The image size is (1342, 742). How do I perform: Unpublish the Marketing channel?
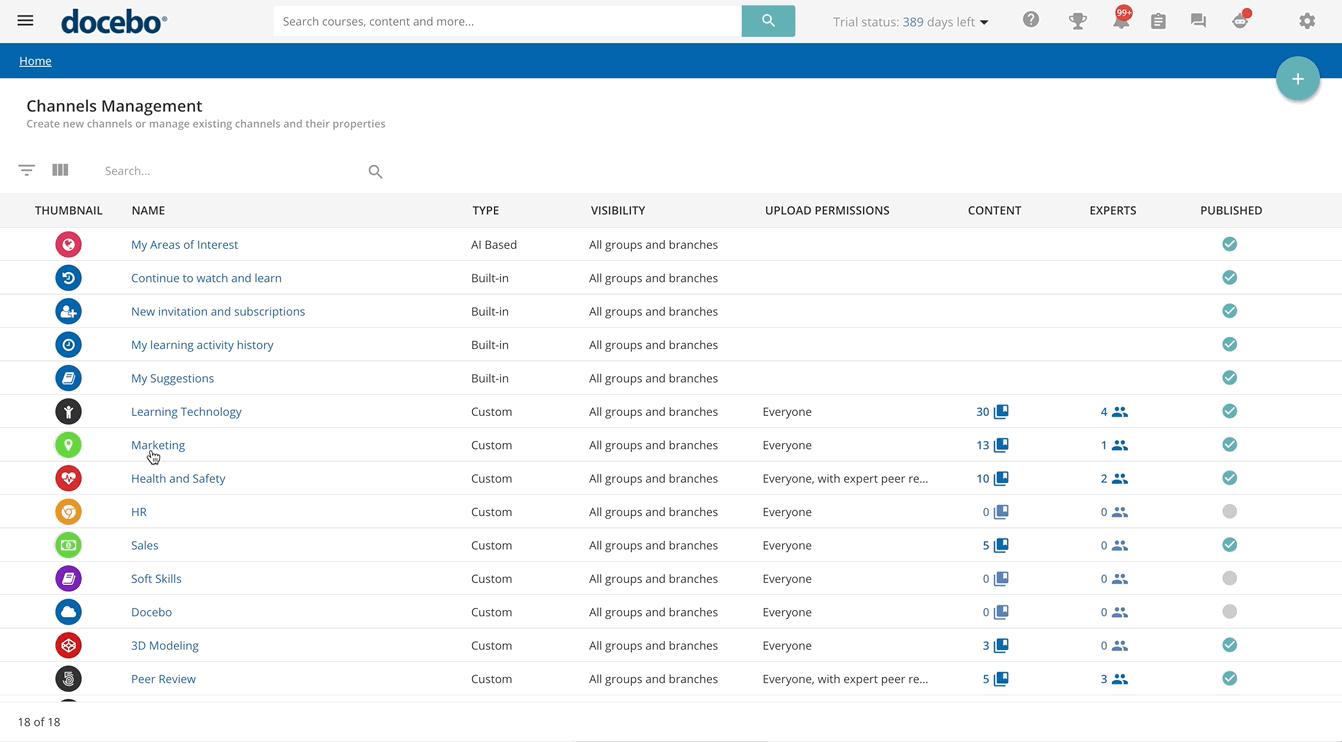tap(1229, 445)
